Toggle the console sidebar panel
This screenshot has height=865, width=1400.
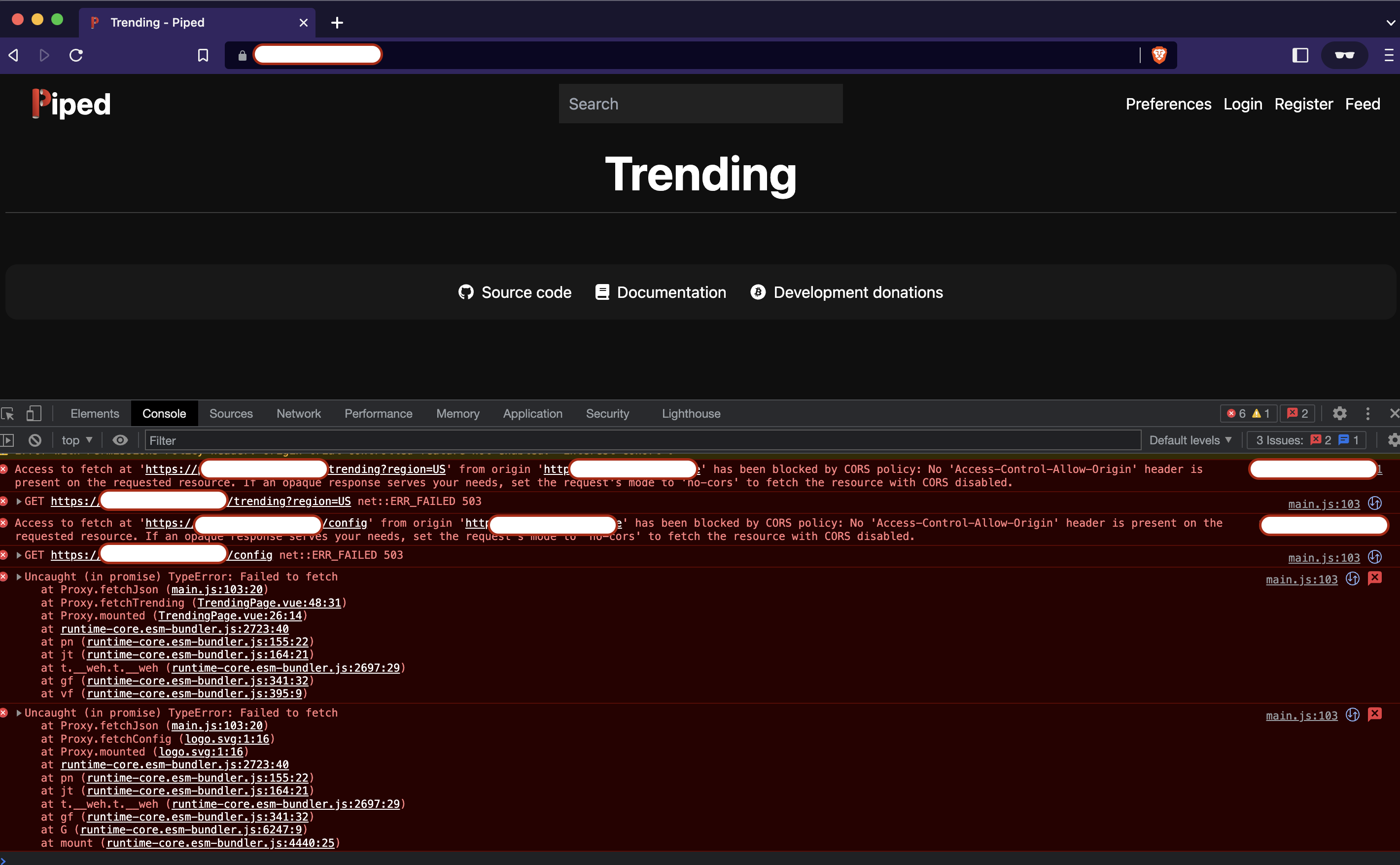click(8, 440)
